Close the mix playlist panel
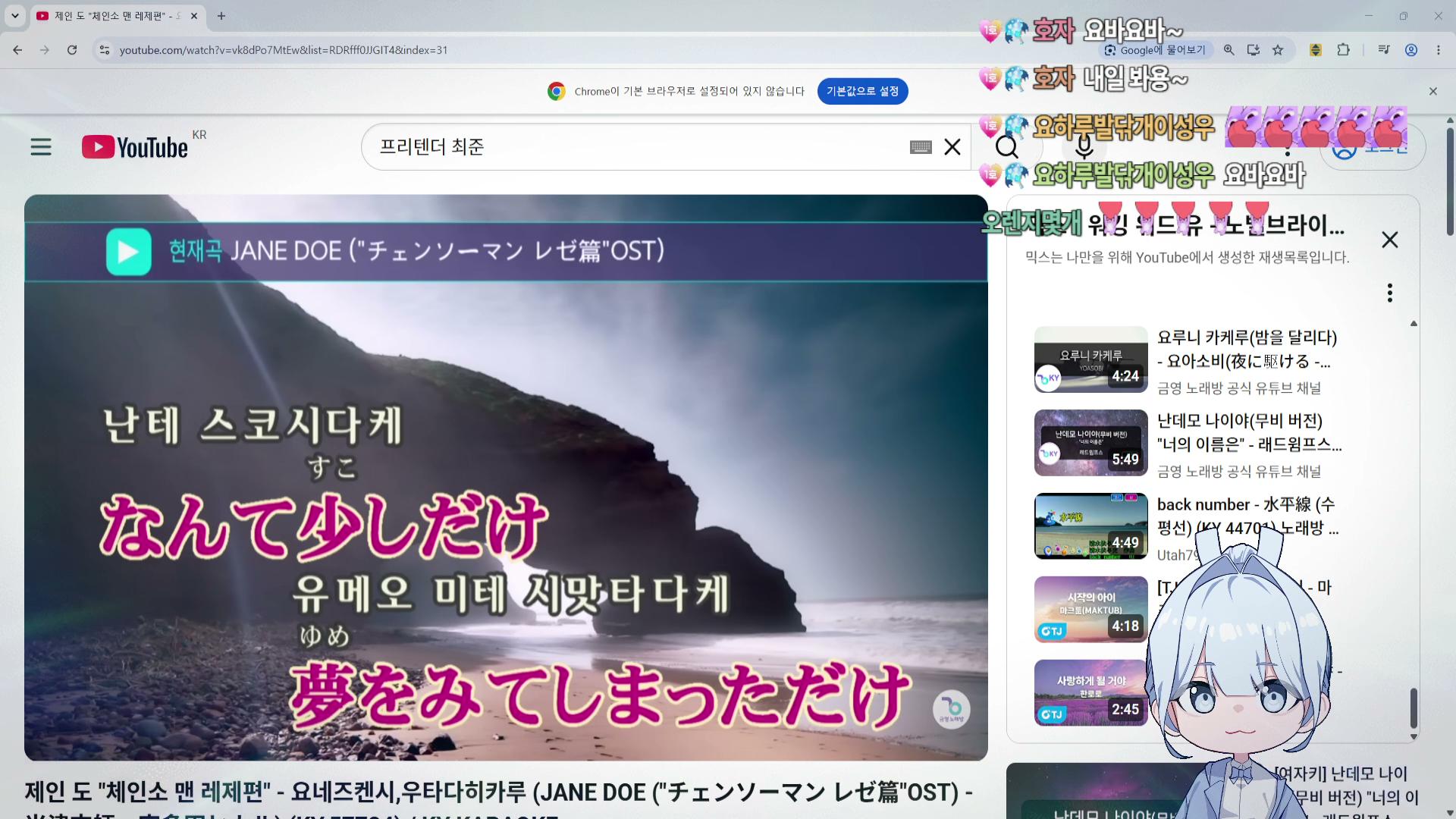This screenshot has height=819, width=1456. pos(1389,240)
